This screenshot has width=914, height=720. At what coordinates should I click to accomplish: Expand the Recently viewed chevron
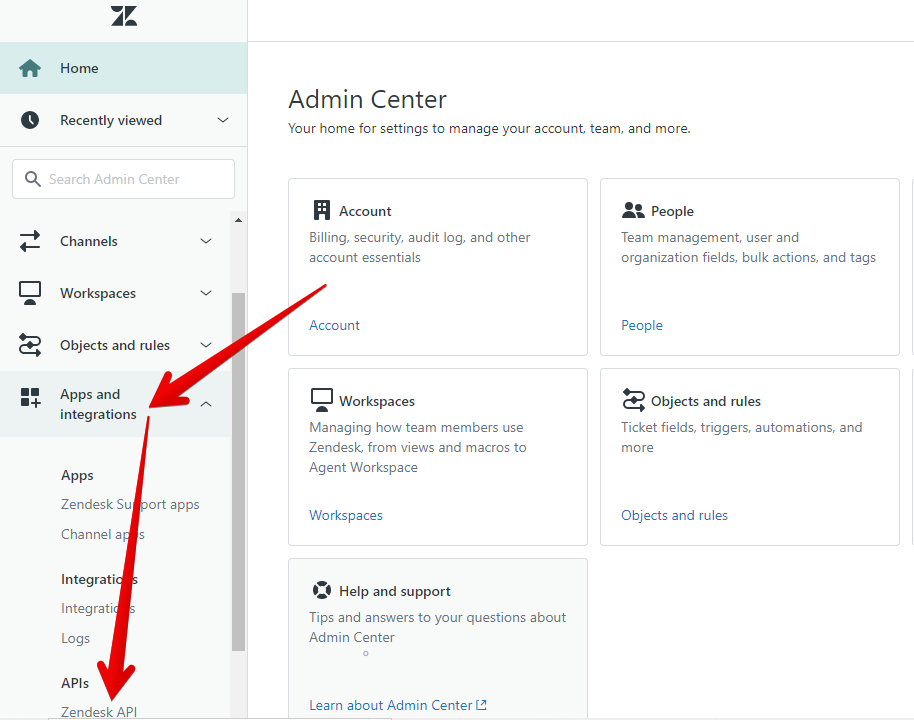(223, 120)
